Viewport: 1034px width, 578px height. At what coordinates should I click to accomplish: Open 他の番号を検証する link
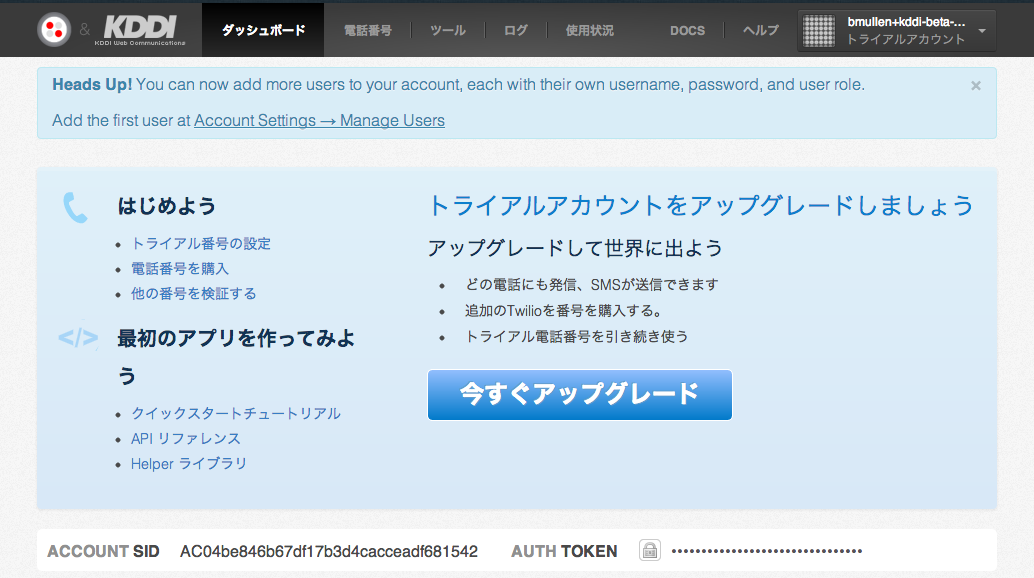(193, 294)
